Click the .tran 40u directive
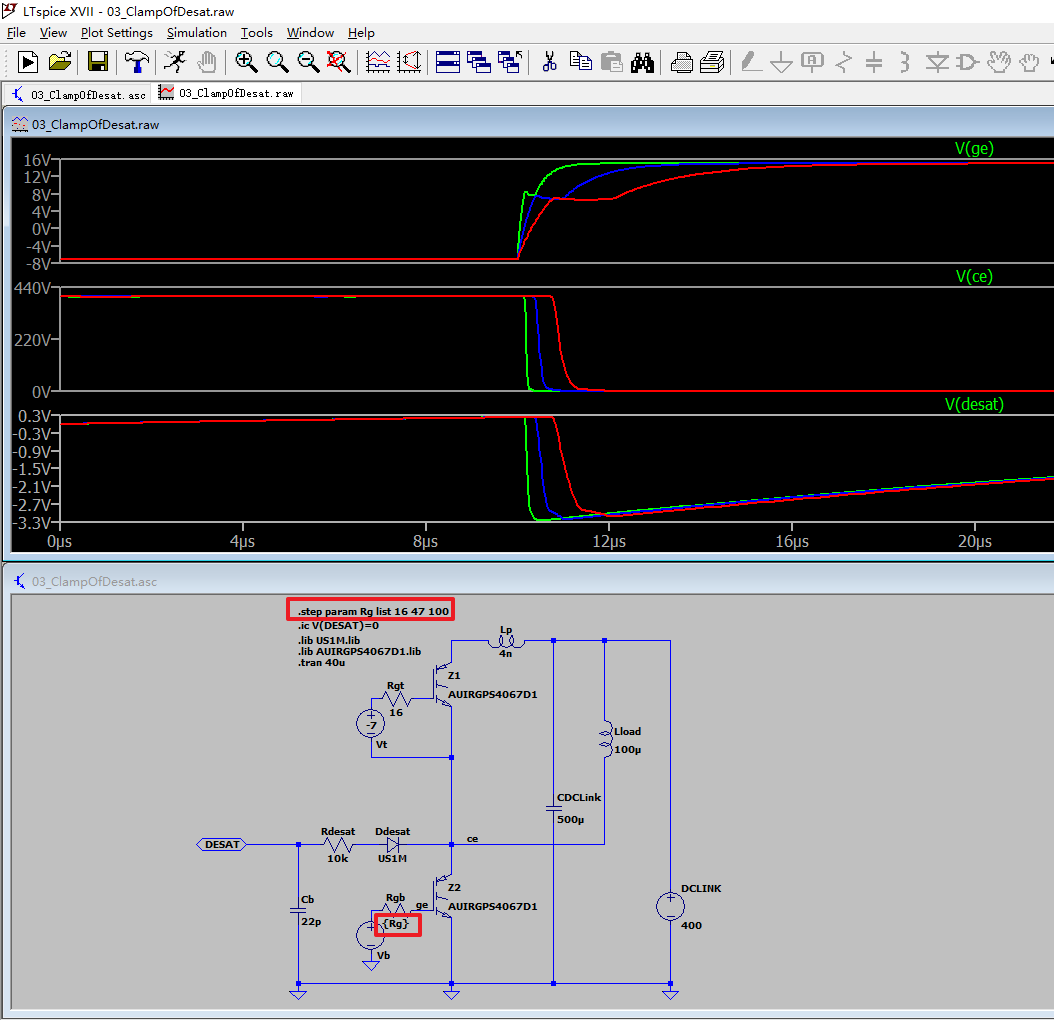Screen dimensions: 1054x1020 321,662
